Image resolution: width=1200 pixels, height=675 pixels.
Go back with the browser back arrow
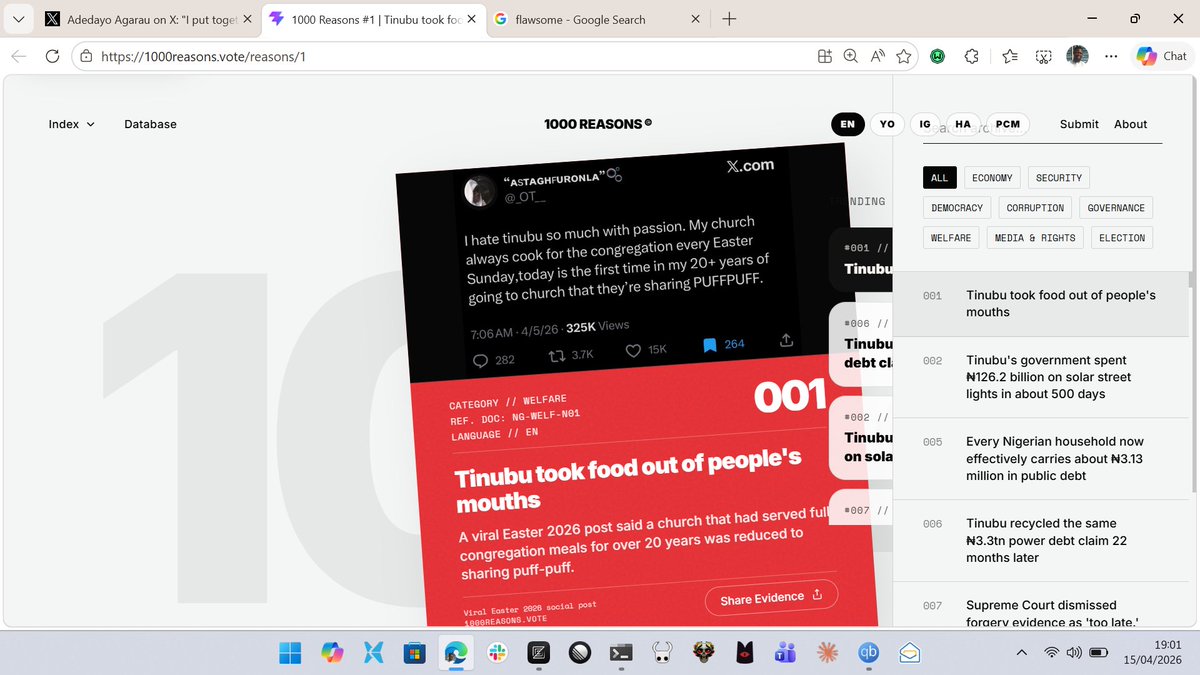18,57
